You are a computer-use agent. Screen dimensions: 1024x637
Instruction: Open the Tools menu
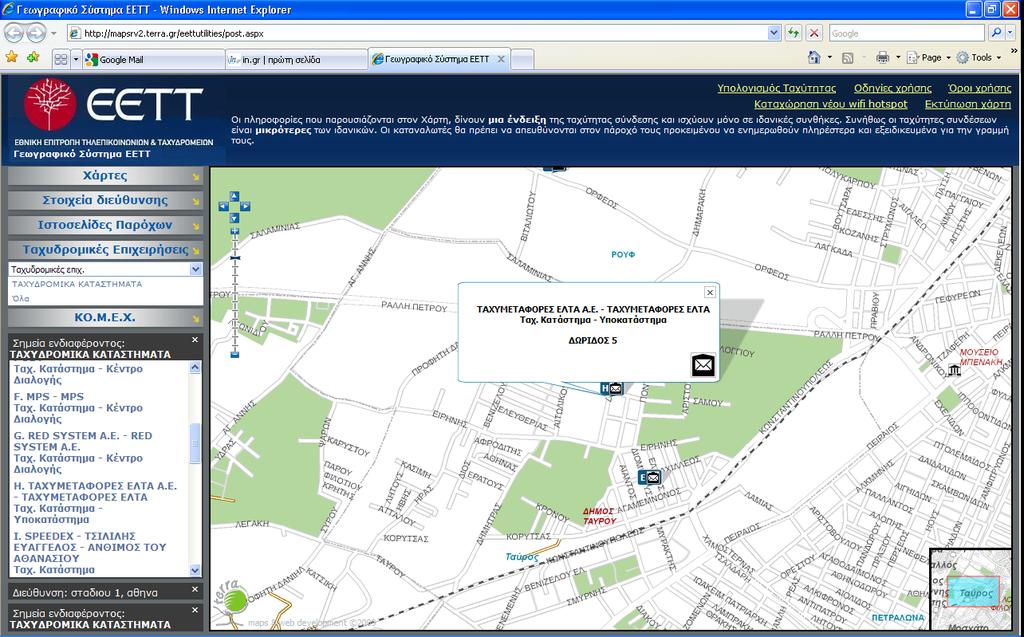[x=978, y=57]
